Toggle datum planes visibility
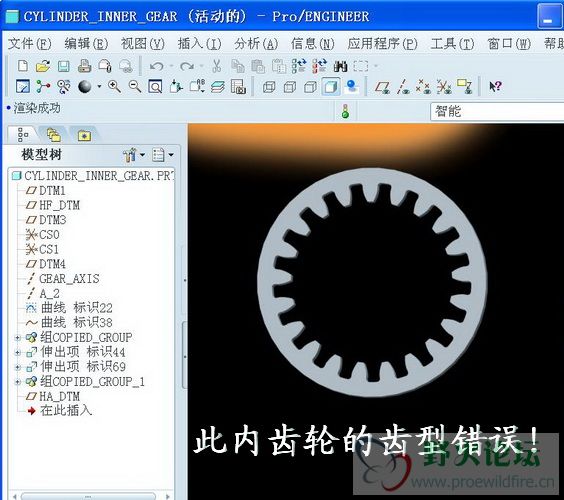This screenshot has width=564, height=500. tap(382, 87)
